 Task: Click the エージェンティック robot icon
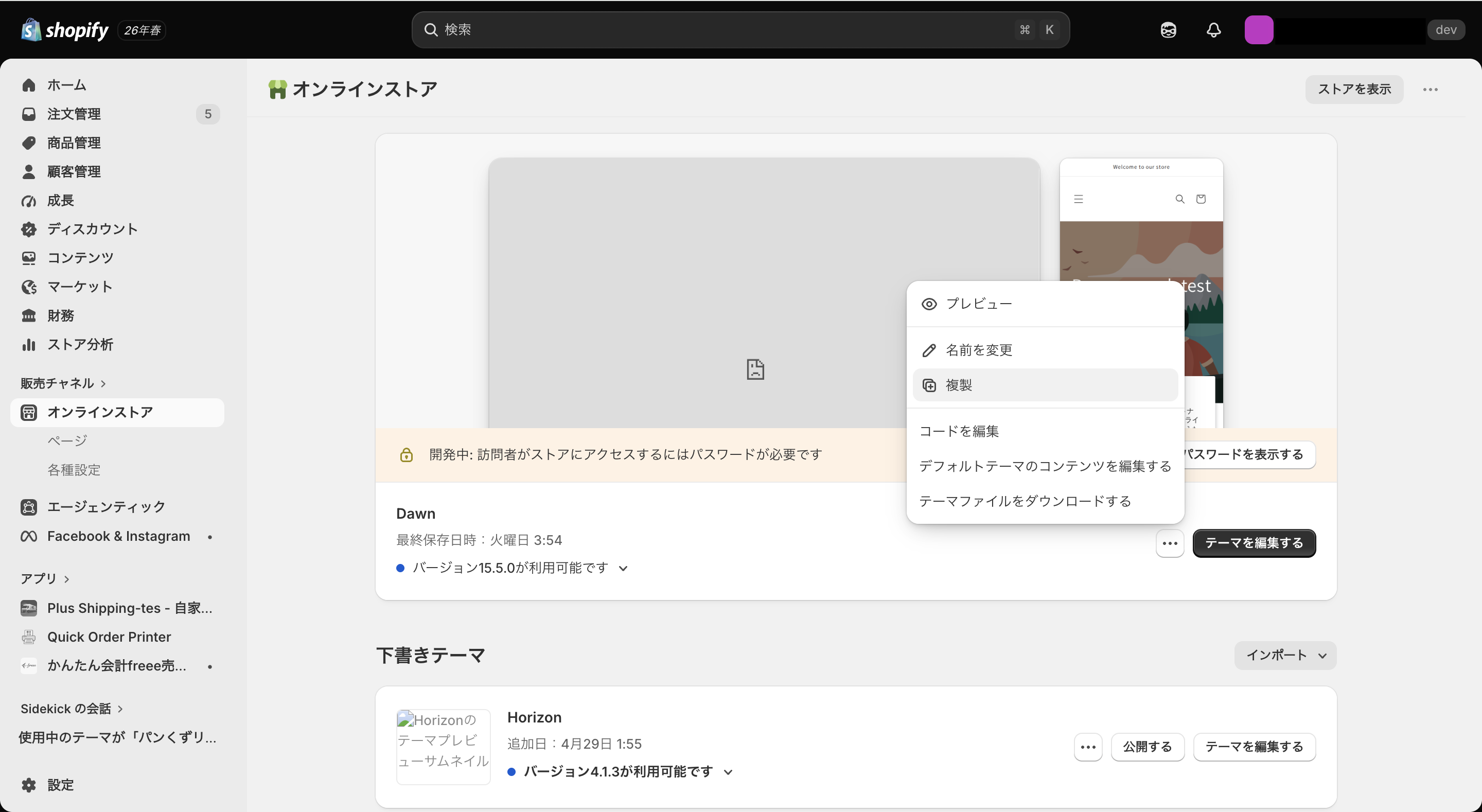tap(29, 507)
